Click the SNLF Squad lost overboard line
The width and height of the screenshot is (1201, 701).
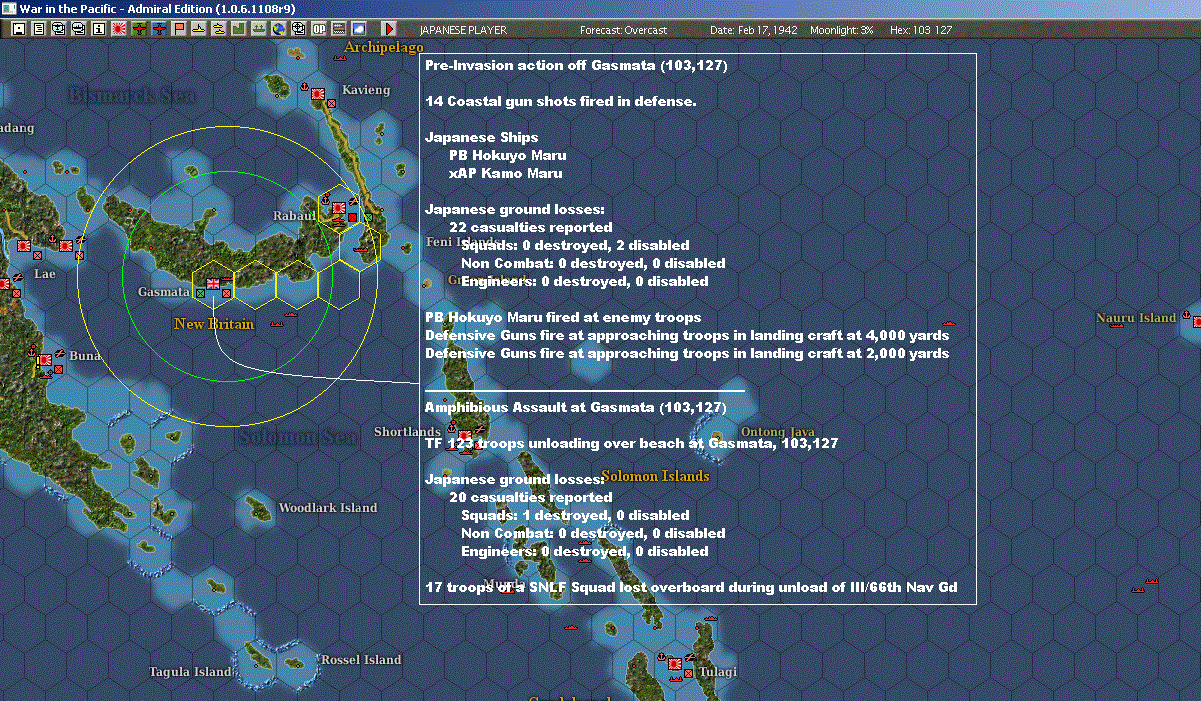(691, 587)
